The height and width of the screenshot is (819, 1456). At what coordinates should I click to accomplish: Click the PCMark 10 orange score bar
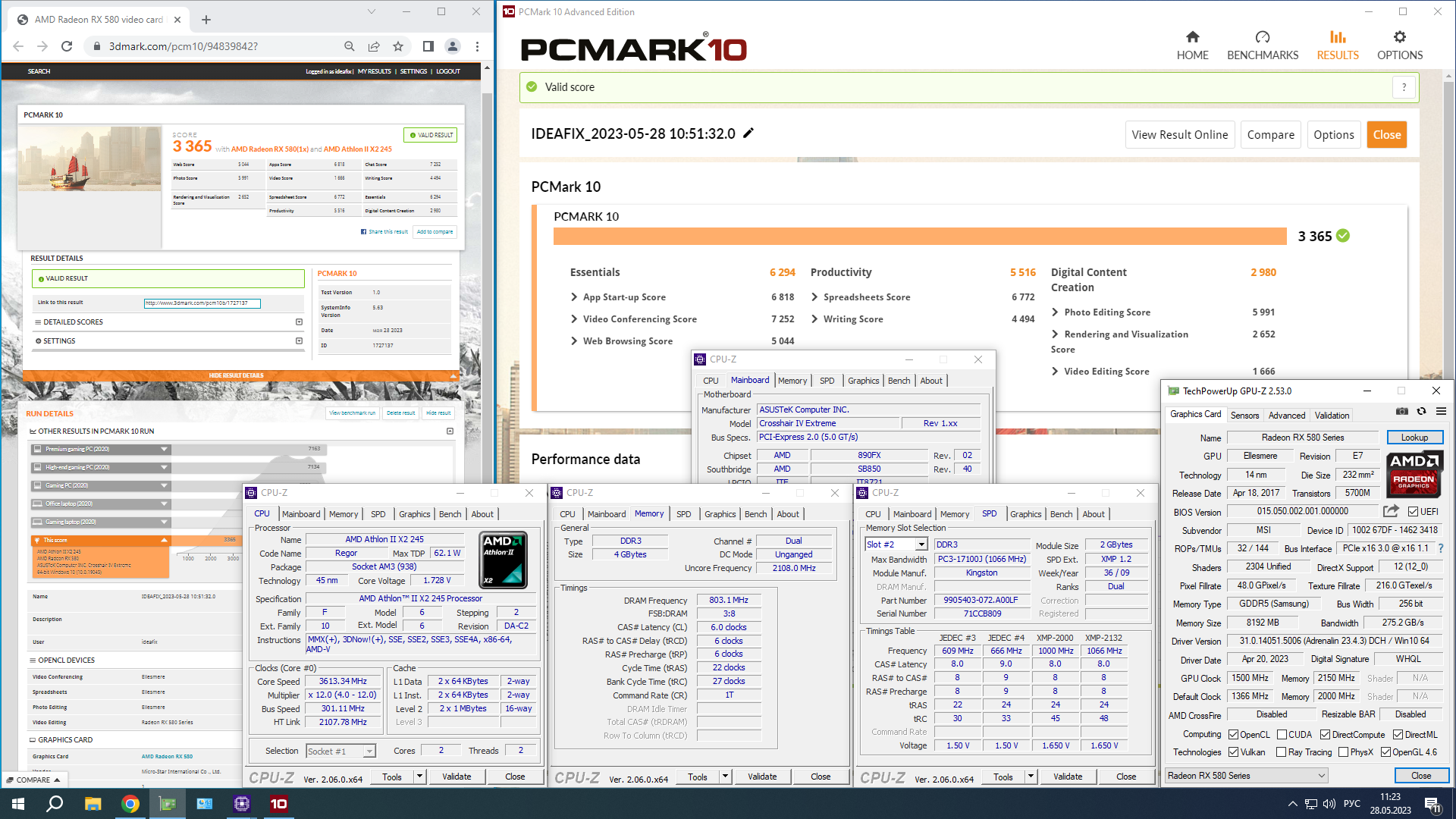(920, 237)
